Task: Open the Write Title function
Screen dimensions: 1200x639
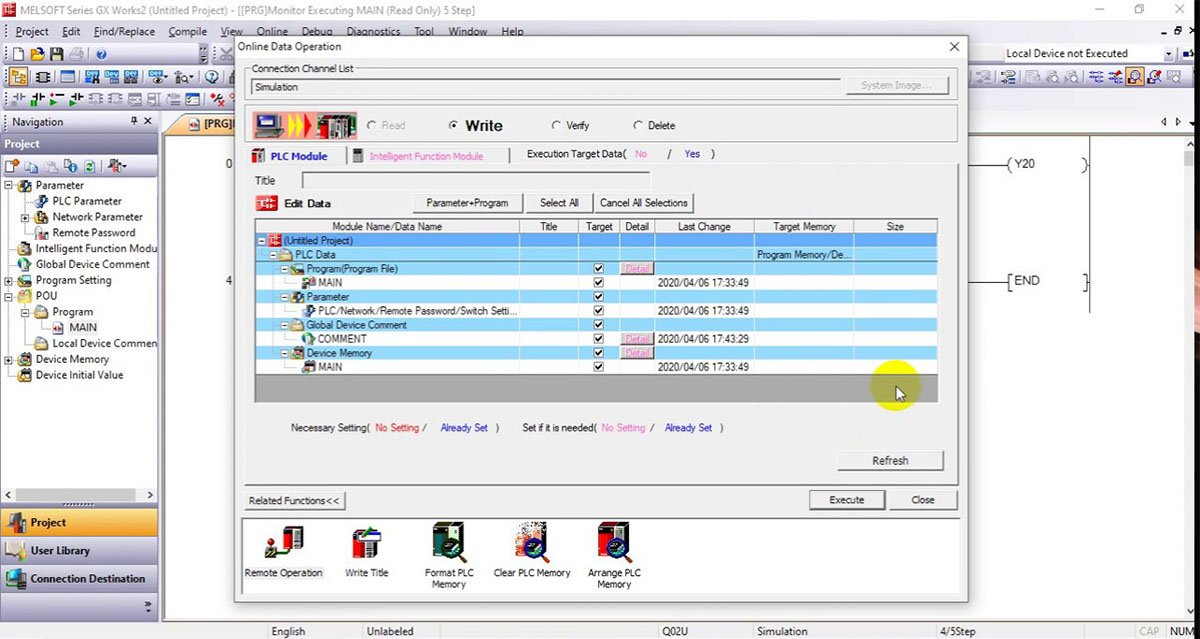Action: [366, 552]
